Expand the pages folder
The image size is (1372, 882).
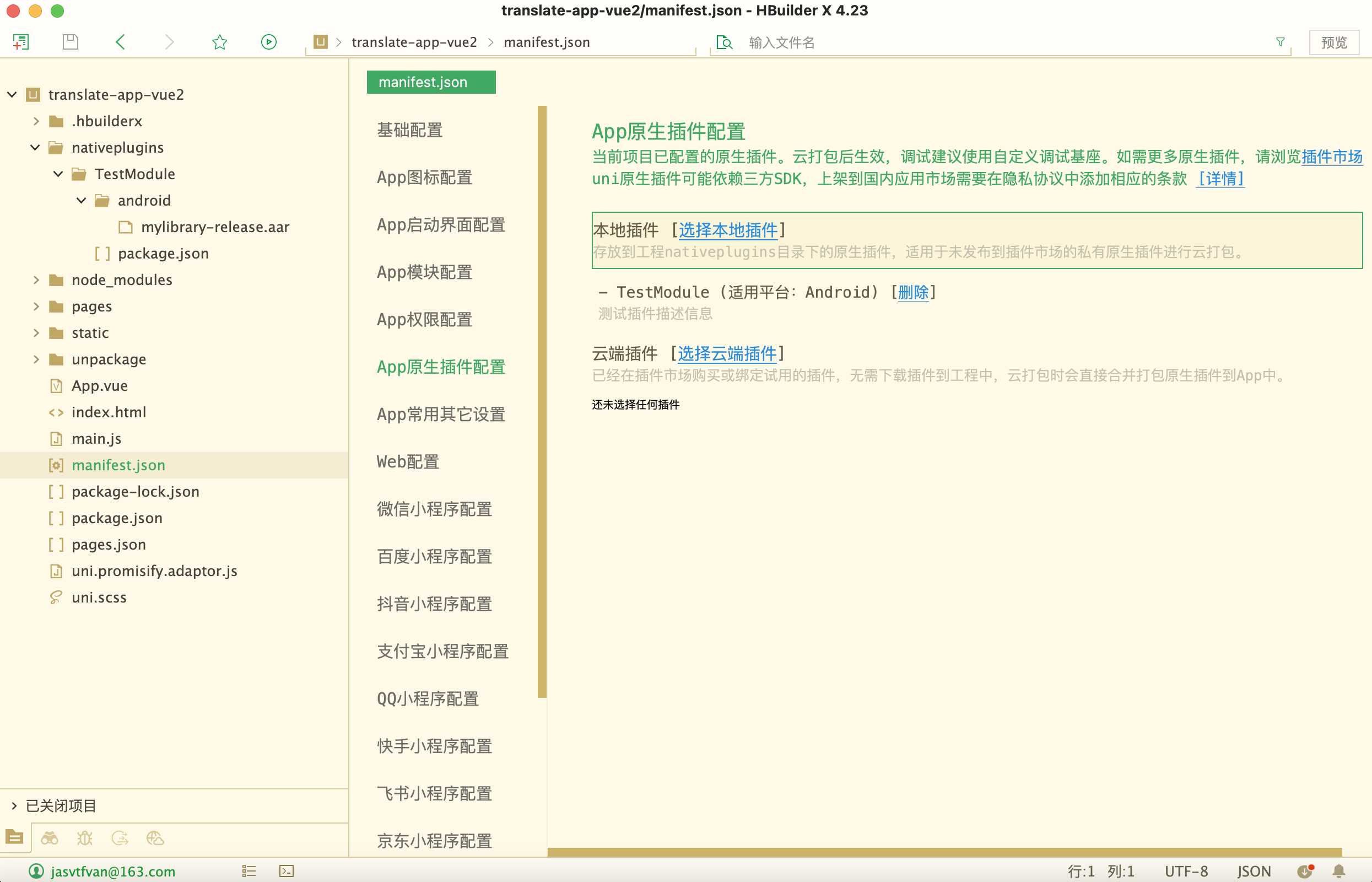click(x=36, y=306)
